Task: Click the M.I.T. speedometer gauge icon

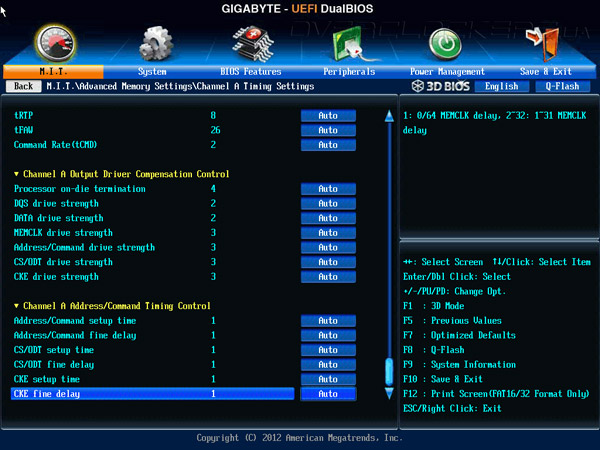Action: (x=55, y=44)
